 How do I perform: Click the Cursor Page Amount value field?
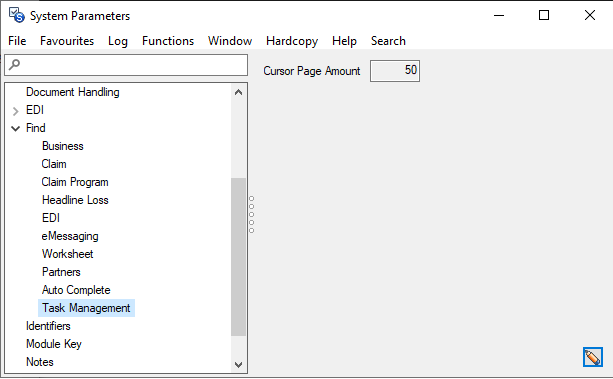pyautogui.click(x=395, y=71)
